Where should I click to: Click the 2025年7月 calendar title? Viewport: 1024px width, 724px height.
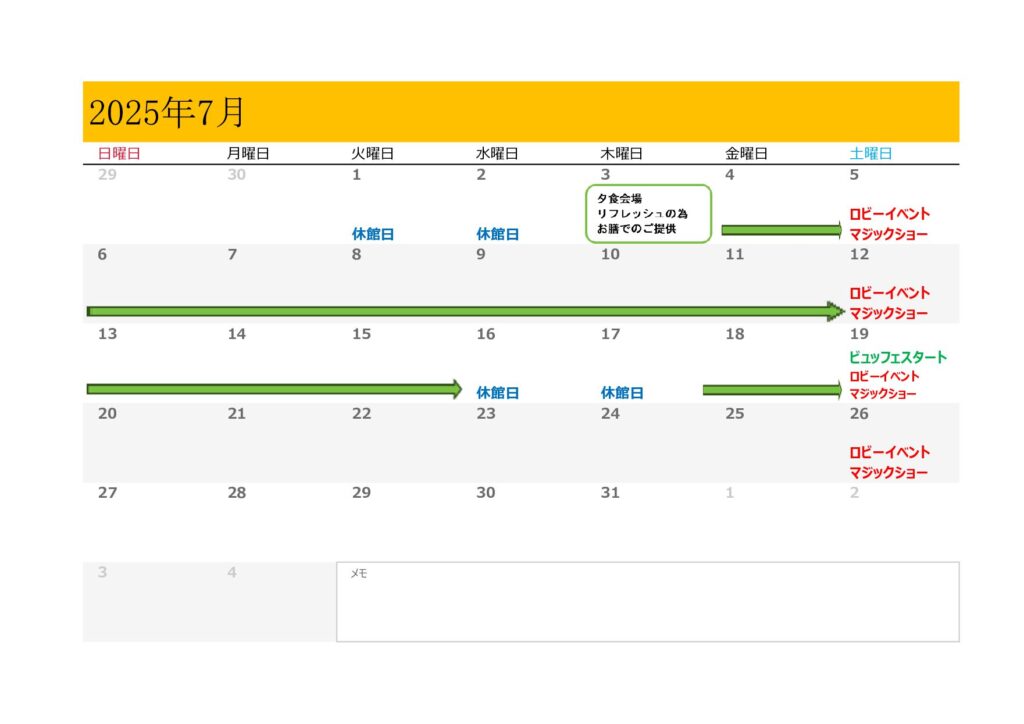tap(167, 112)
